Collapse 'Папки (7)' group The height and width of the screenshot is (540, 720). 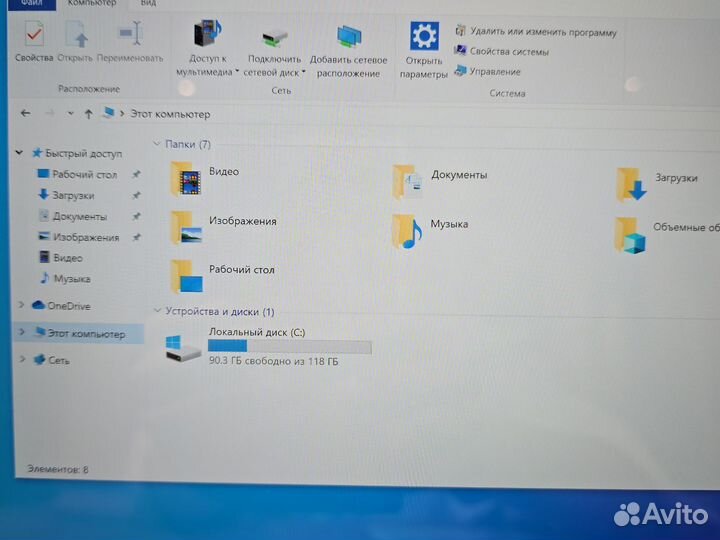coord(156,144)
